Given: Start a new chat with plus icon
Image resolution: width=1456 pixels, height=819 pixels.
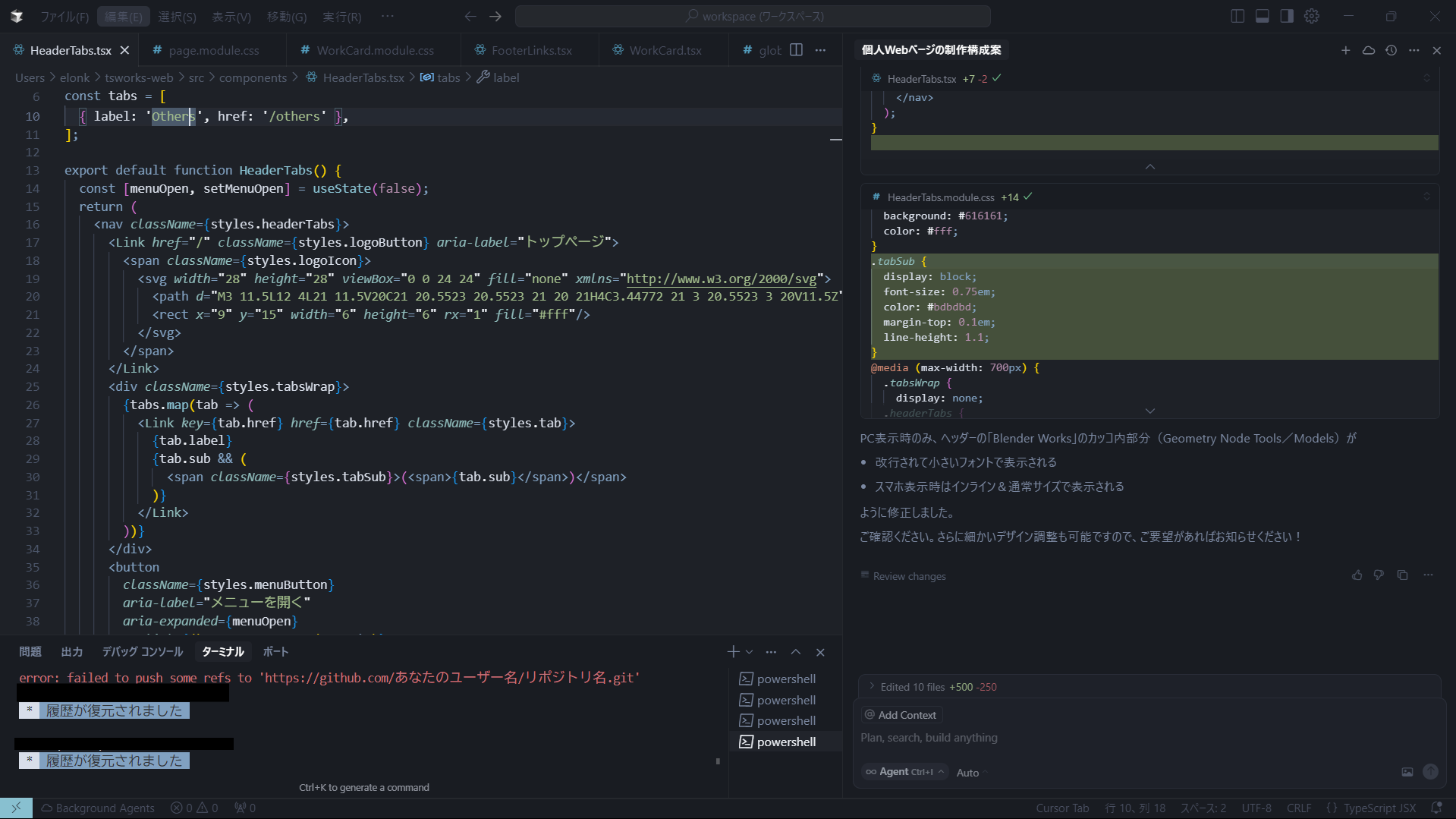Looking at the screenshot, I should [x=1345, y=50].
